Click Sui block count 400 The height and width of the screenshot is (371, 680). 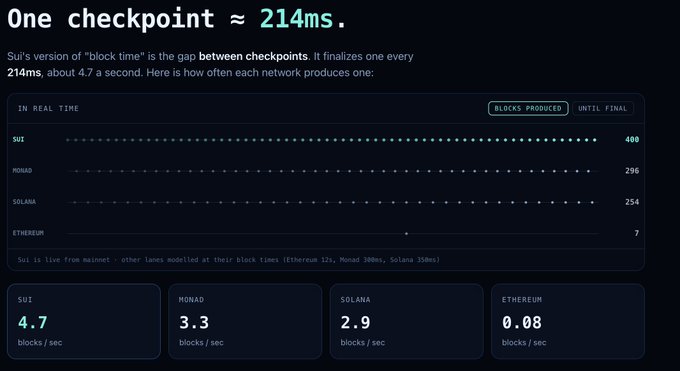(632, 139)
